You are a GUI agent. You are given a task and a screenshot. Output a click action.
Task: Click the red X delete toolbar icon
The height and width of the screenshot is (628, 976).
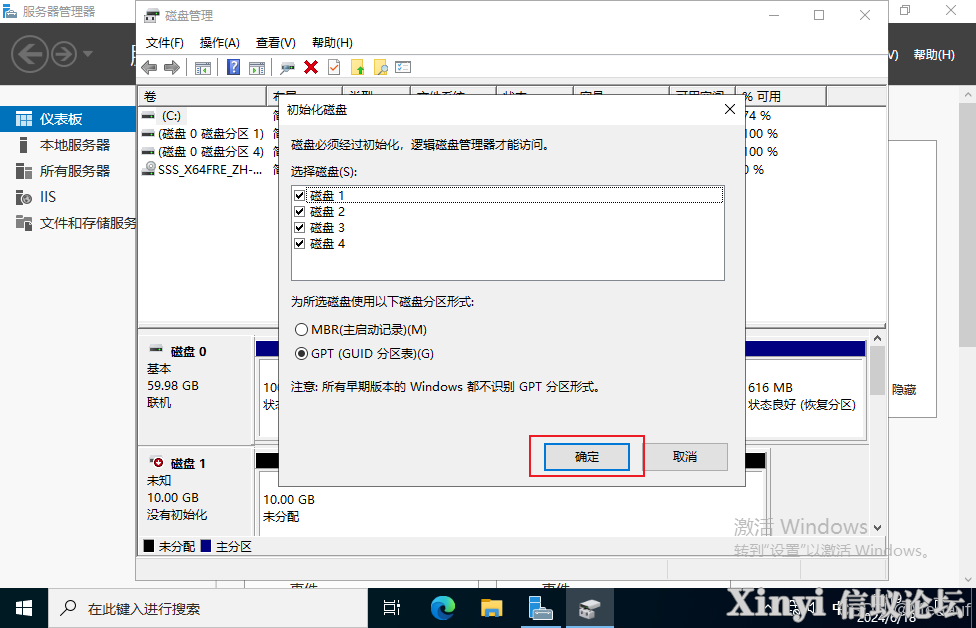(311, 67)
